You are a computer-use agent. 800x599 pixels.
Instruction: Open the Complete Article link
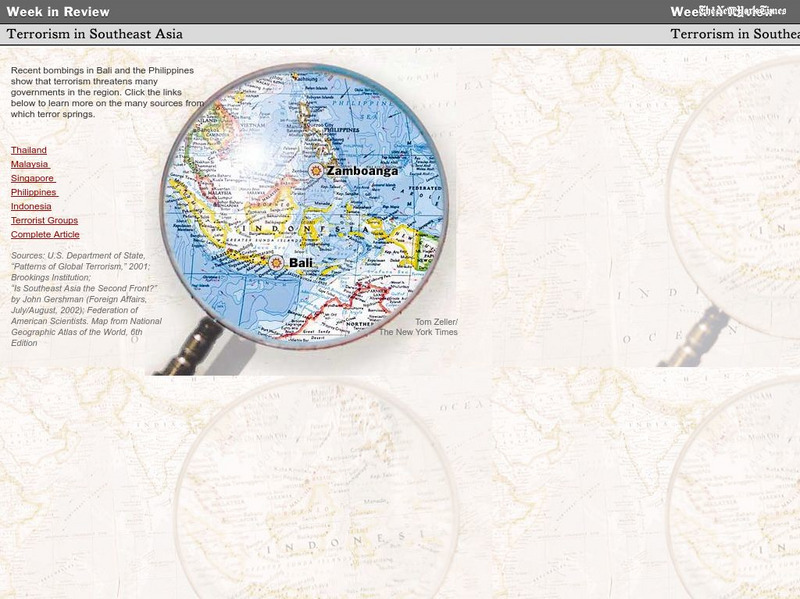coord(45,234)
